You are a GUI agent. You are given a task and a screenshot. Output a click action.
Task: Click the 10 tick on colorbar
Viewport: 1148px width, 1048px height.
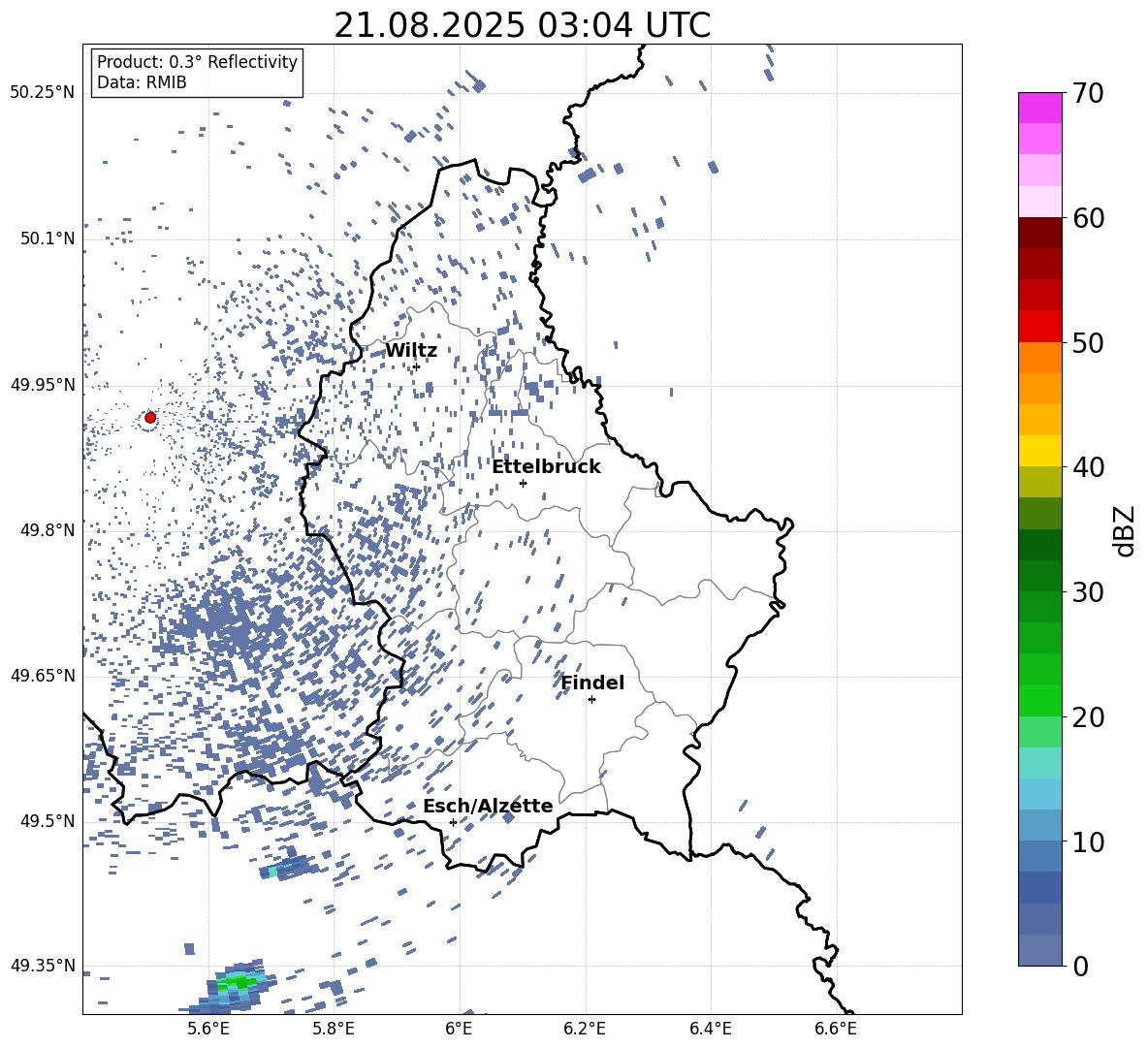coord(1087,842)
